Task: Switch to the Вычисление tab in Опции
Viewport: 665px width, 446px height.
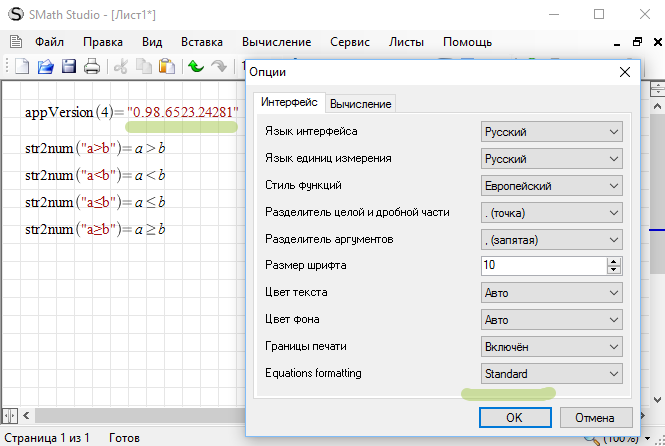Action: click(360, 103)
